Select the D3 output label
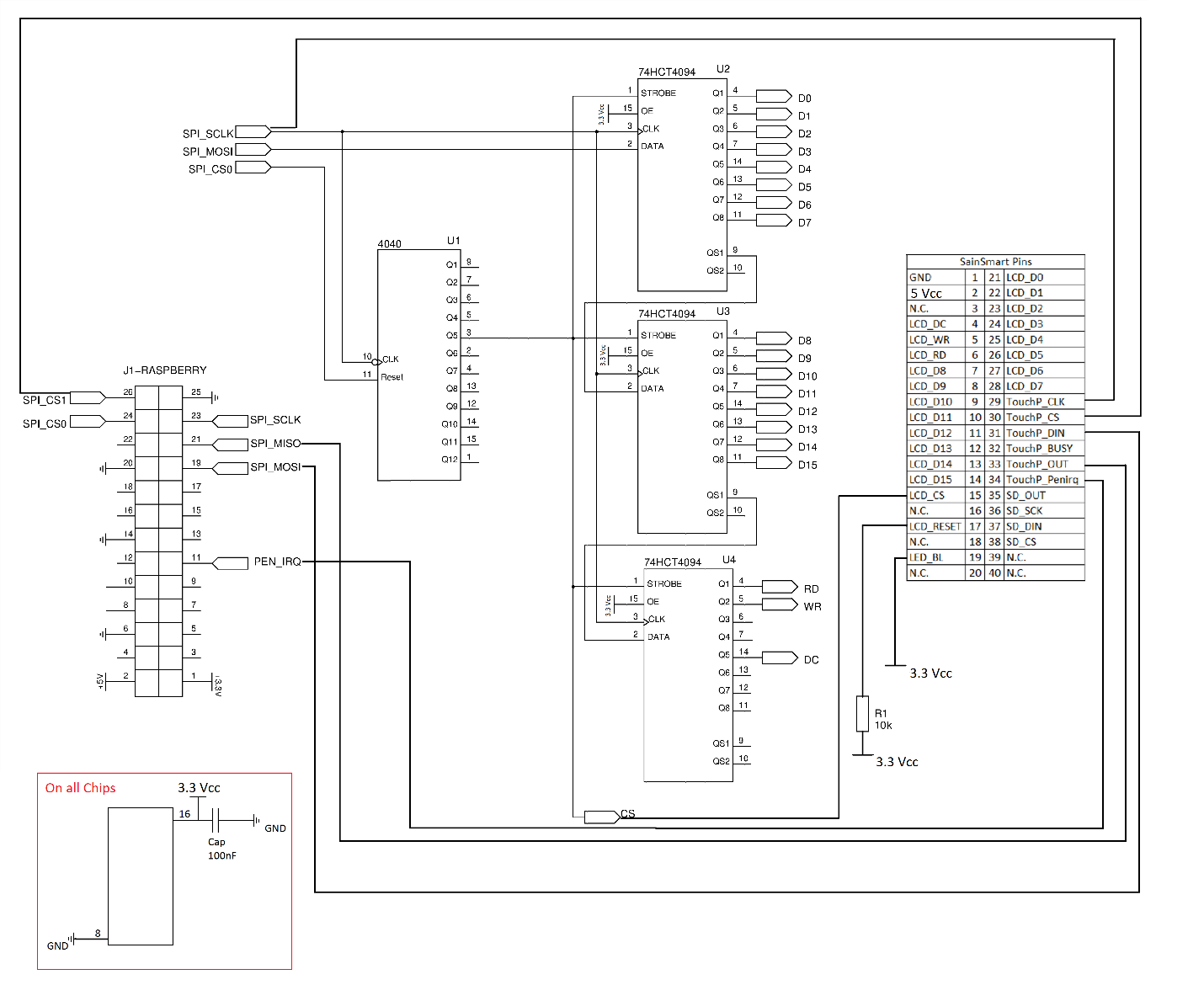The image size is (1204, 985). pyautogui.click(x=804, y=152)
